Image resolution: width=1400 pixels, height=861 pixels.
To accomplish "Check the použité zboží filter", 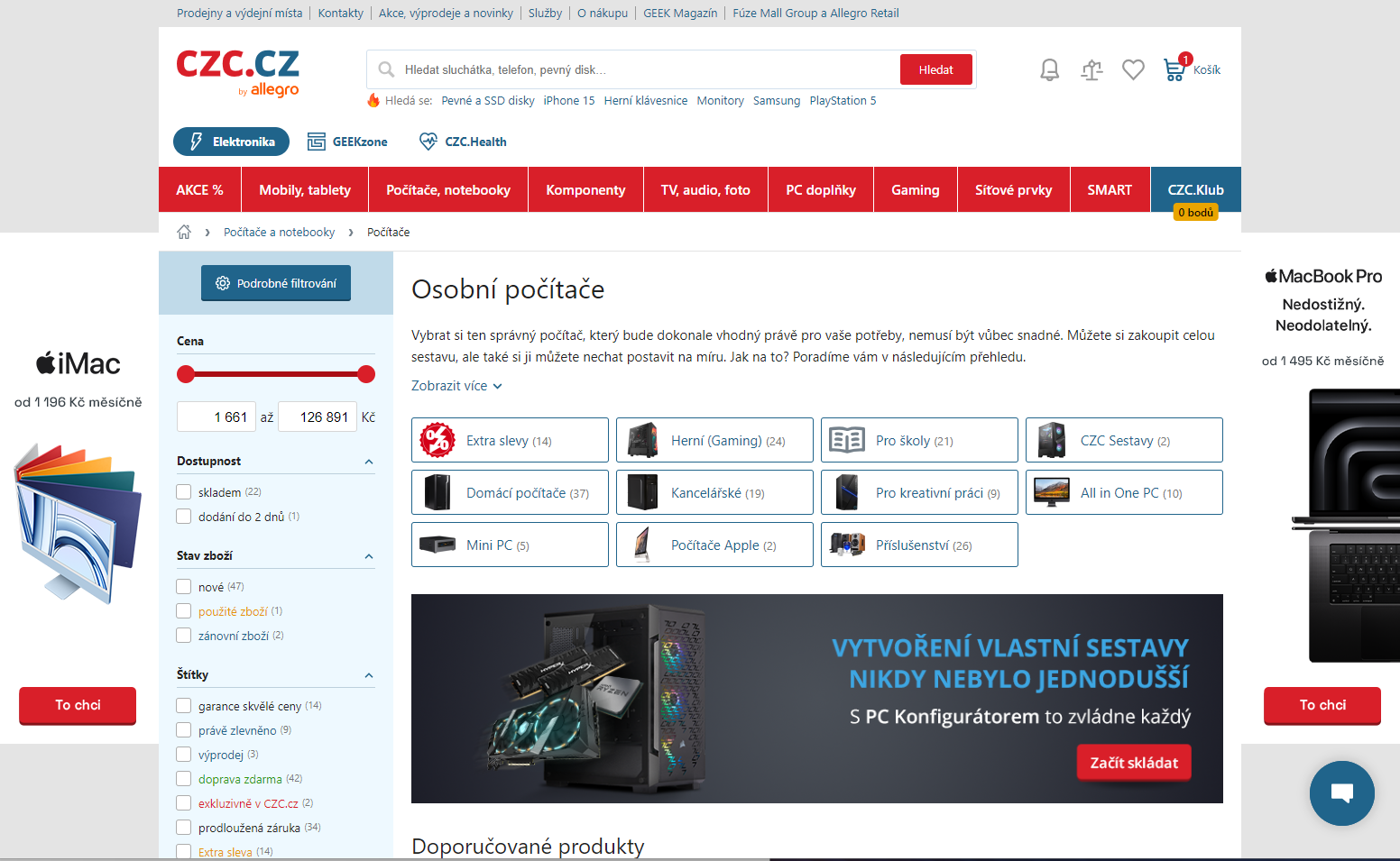I will [184, 611].
